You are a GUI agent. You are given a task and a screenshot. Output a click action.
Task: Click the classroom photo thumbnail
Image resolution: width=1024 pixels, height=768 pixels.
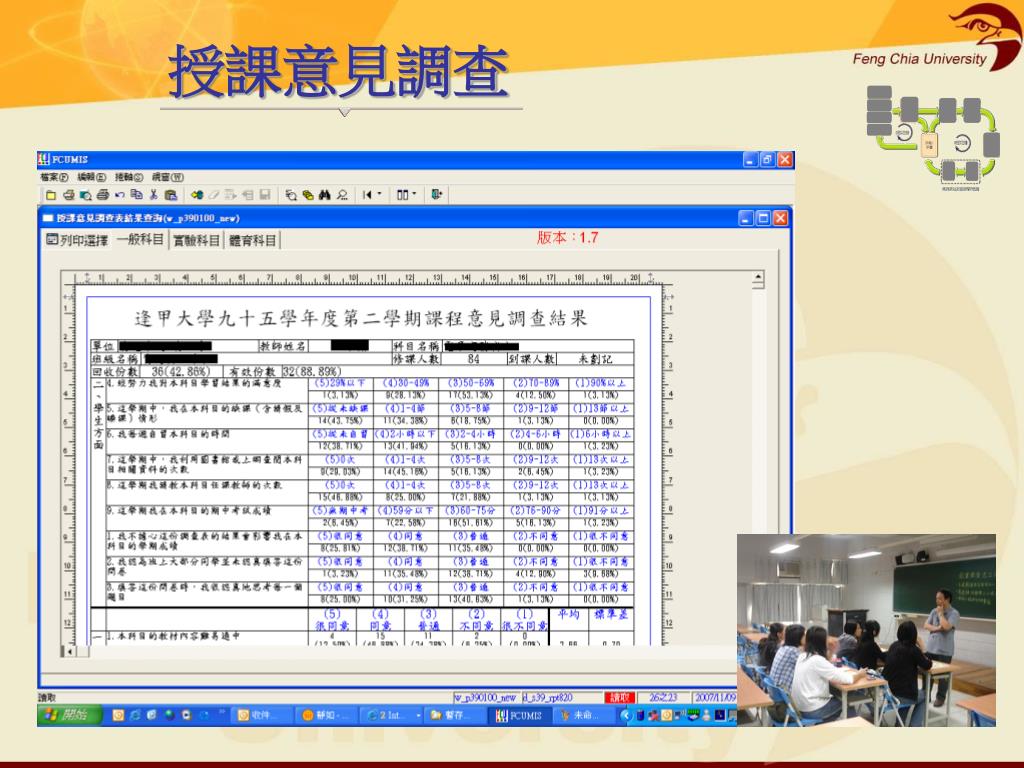[867, 630]
